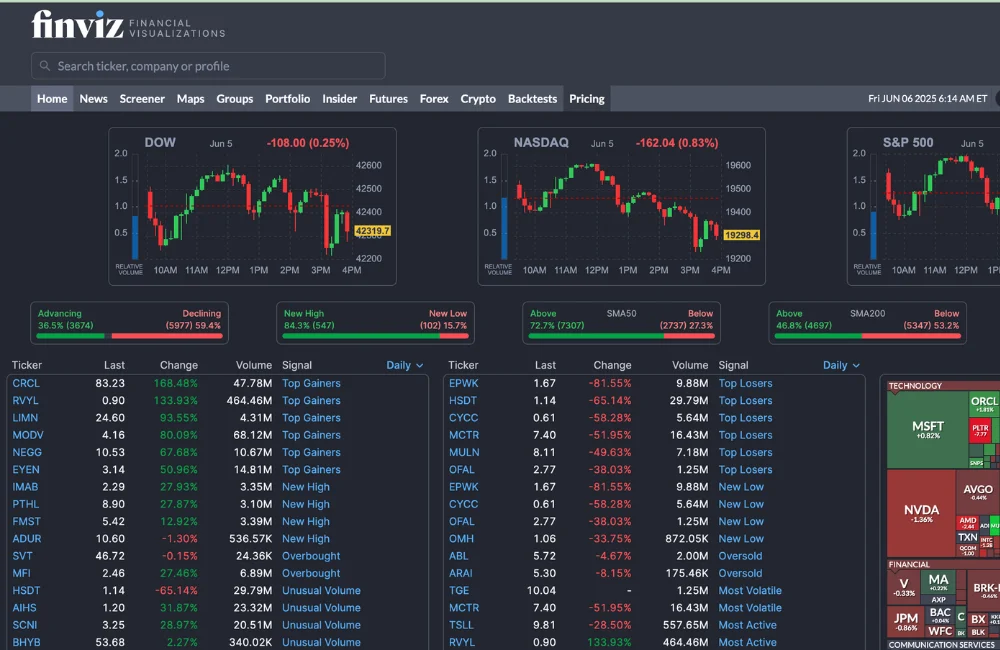Click the search magnifier icon
1000x650 pixels.
[45, 66]
